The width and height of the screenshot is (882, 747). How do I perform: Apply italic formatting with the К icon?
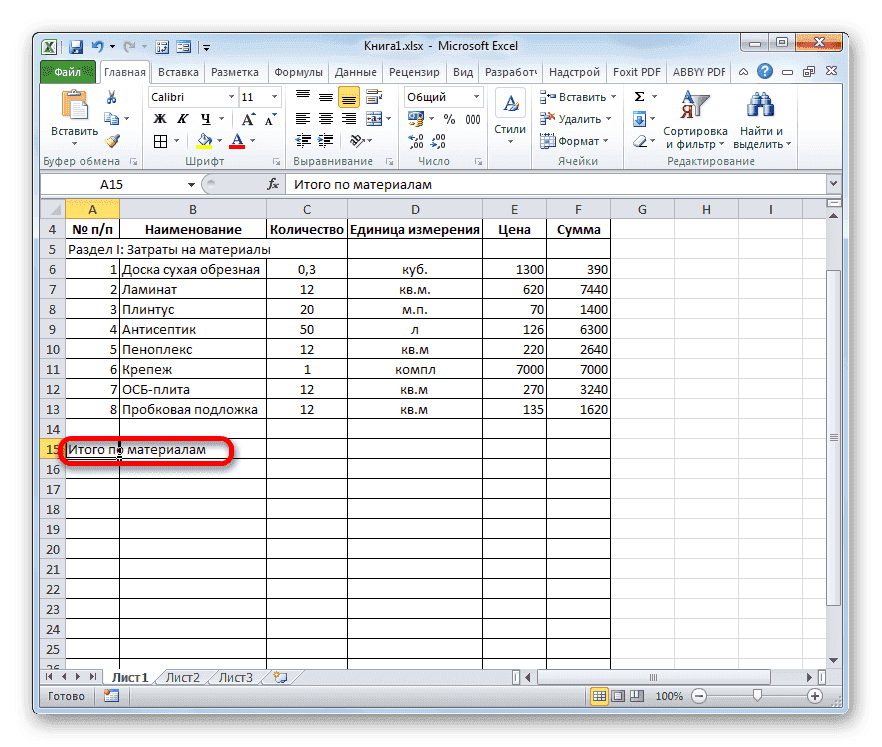(183, 118)
